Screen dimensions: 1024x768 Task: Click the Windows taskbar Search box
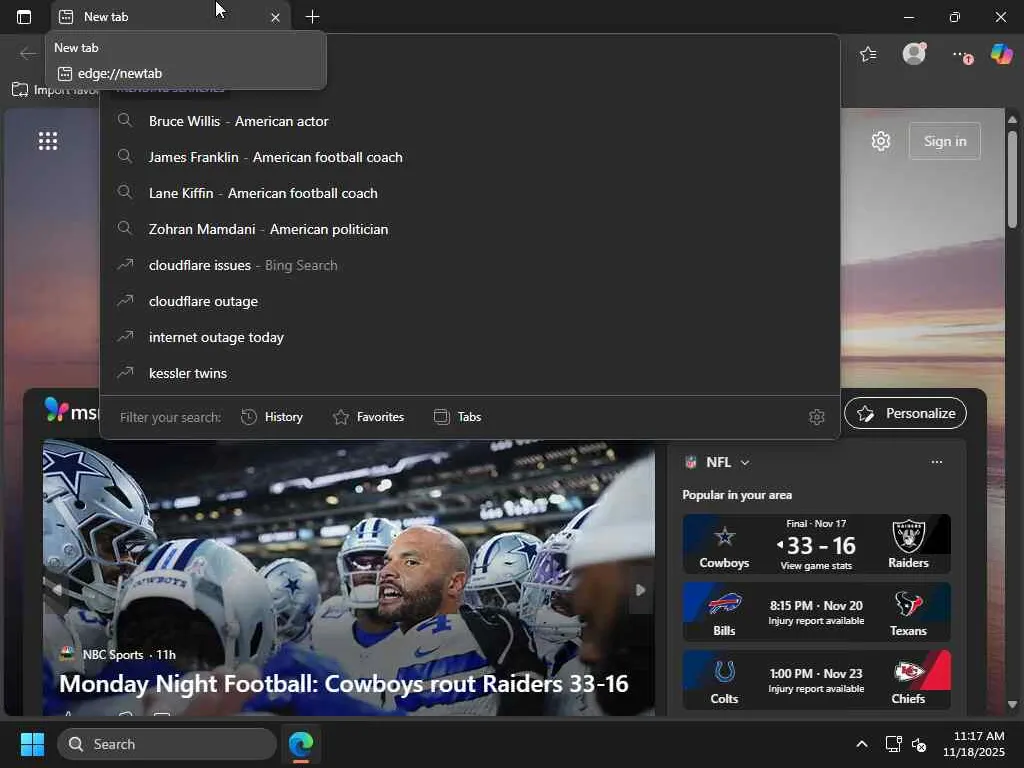coord(167,744)
